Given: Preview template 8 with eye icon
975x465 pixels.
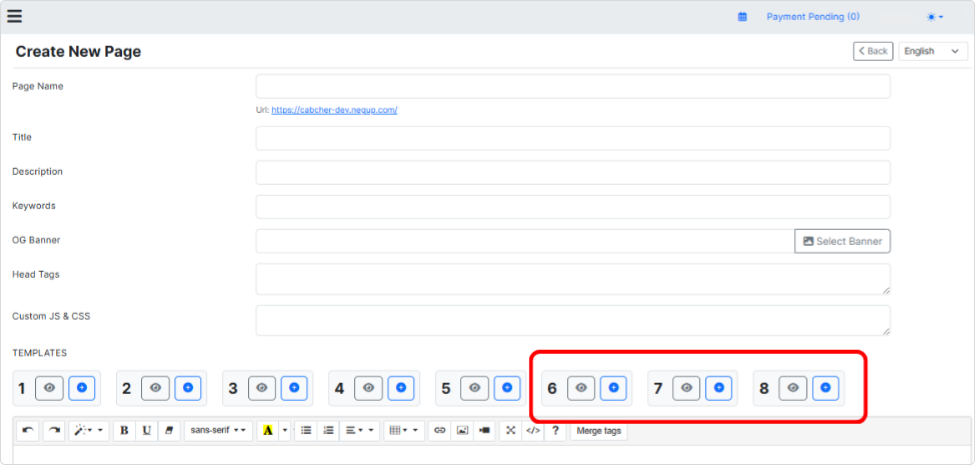Looking at the screenshot, I should point(793,388).
